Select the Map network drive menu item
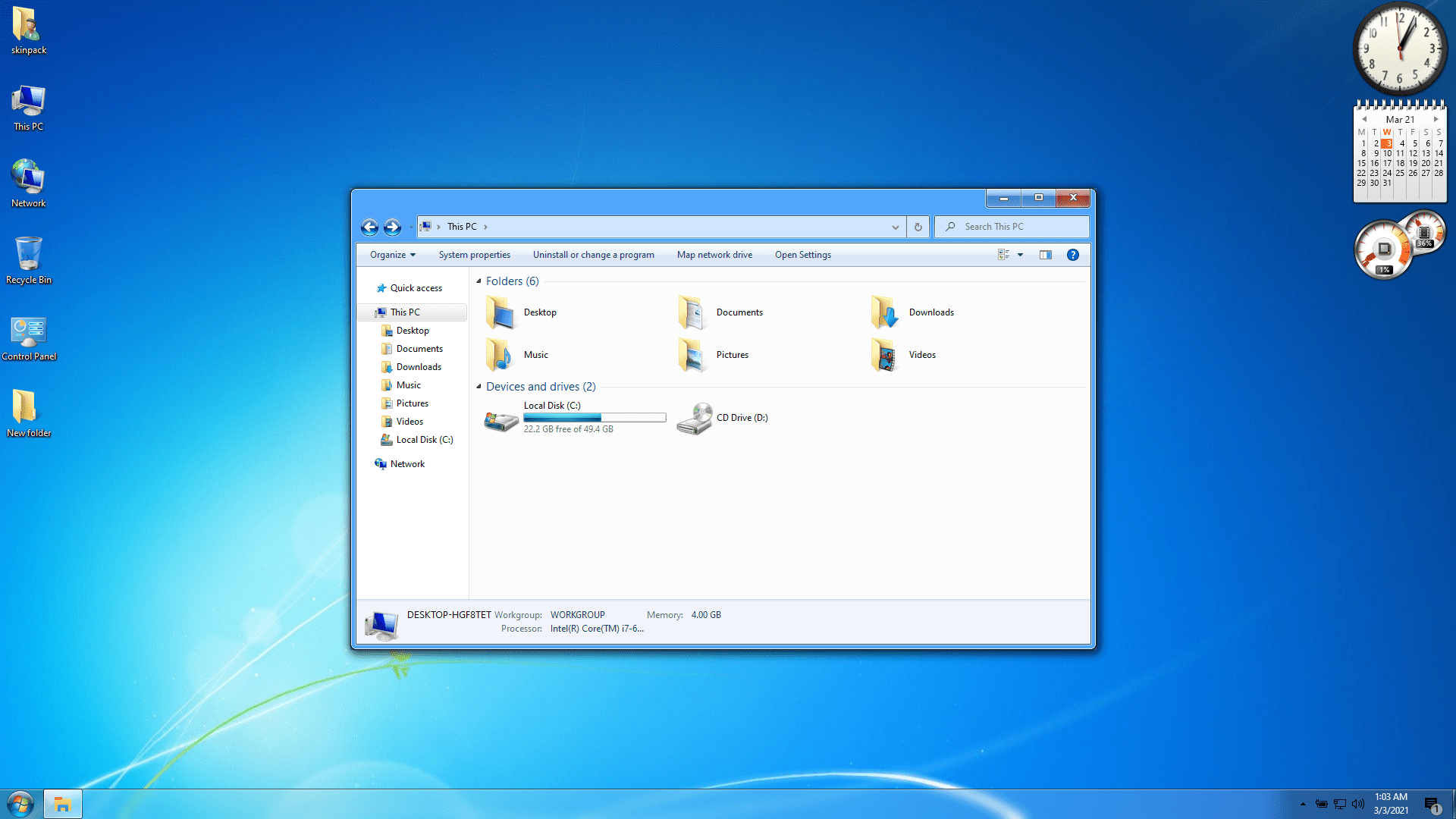Image resolution: width=1456 pixels, height=819 pixels. [x=714, y=254]
